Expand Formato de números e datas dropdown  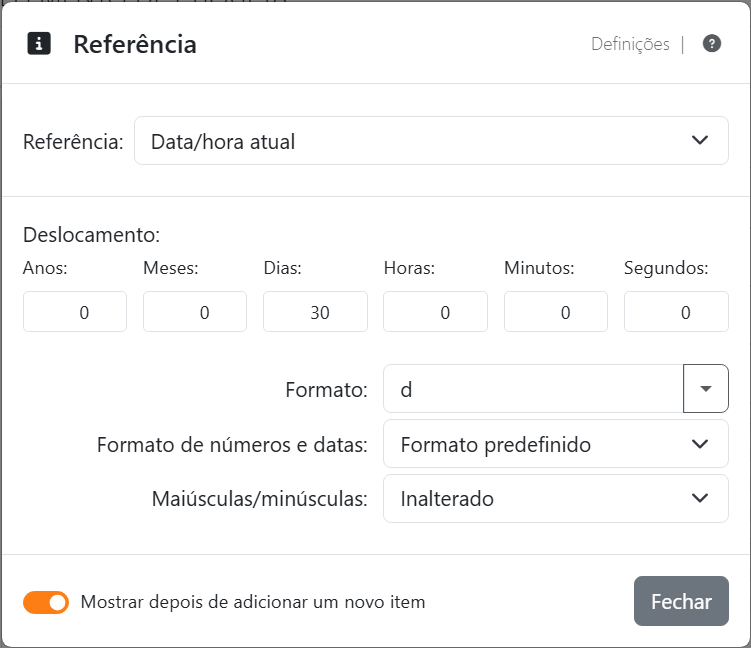pos(556,444)
